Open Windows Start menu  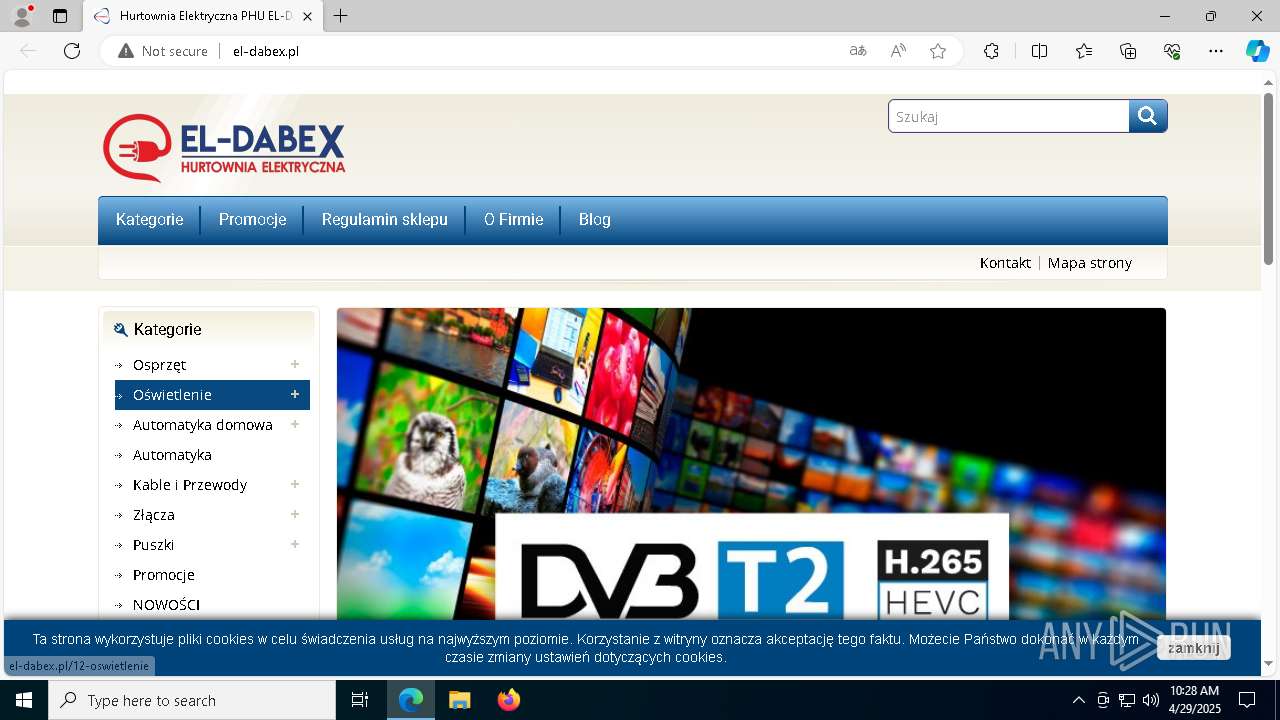pyautogui.click(x=24, y=700)
